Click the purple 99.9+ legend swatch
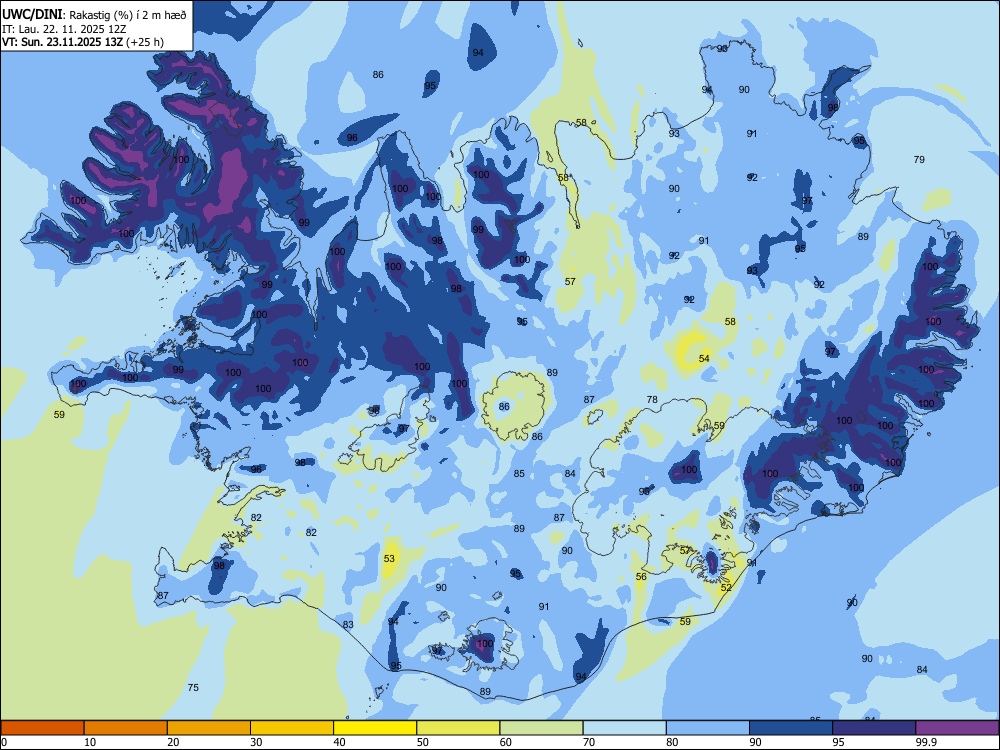This screenshot has width=1000, height=750. click(x=957, y=728)
